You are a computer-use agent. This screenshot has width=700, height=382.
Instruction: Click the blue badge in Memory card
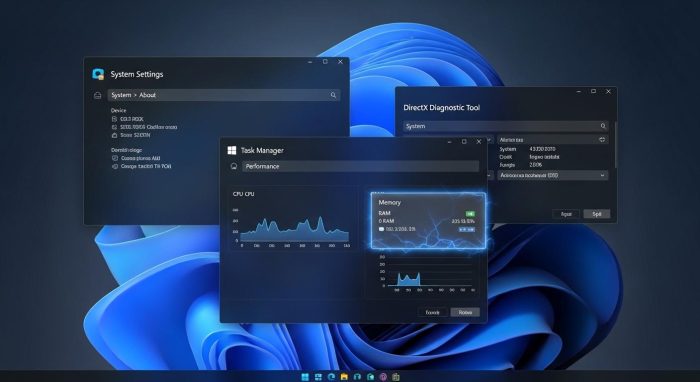click(467, 229)
